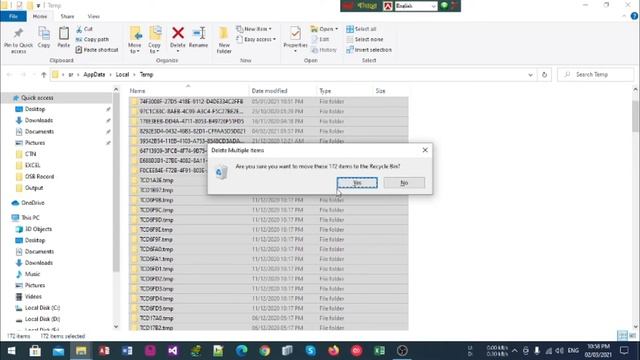The width and height of the screenshot is (640, 360).
Task: Open pinned Downloads under Quick access
Action: (39, 120)
